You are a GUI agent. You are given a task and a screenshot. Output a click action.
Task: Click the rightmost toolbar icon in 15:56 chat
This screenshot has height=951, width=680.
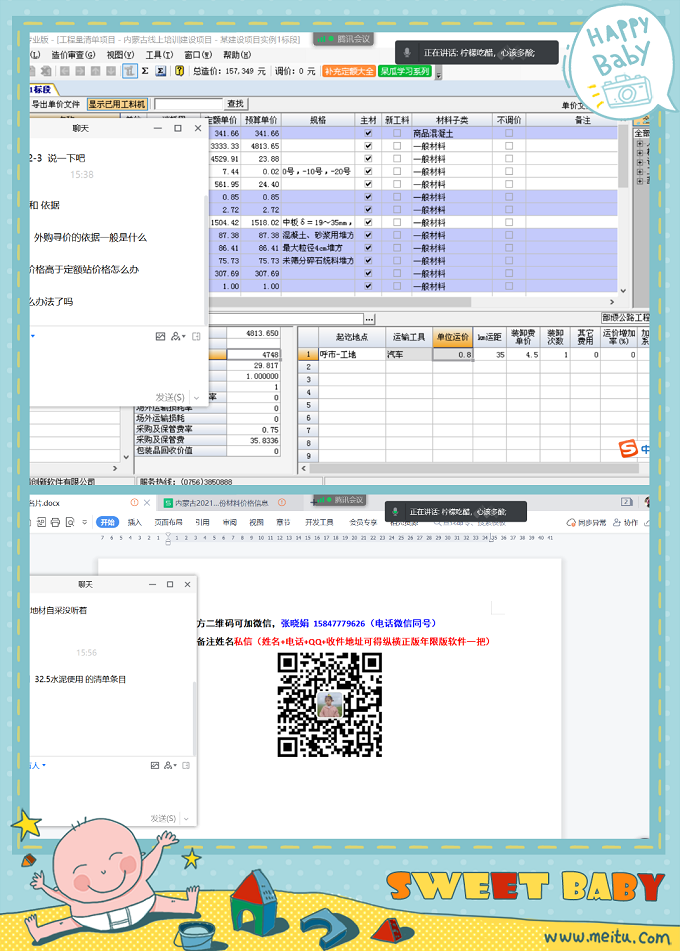coord(186,765)
